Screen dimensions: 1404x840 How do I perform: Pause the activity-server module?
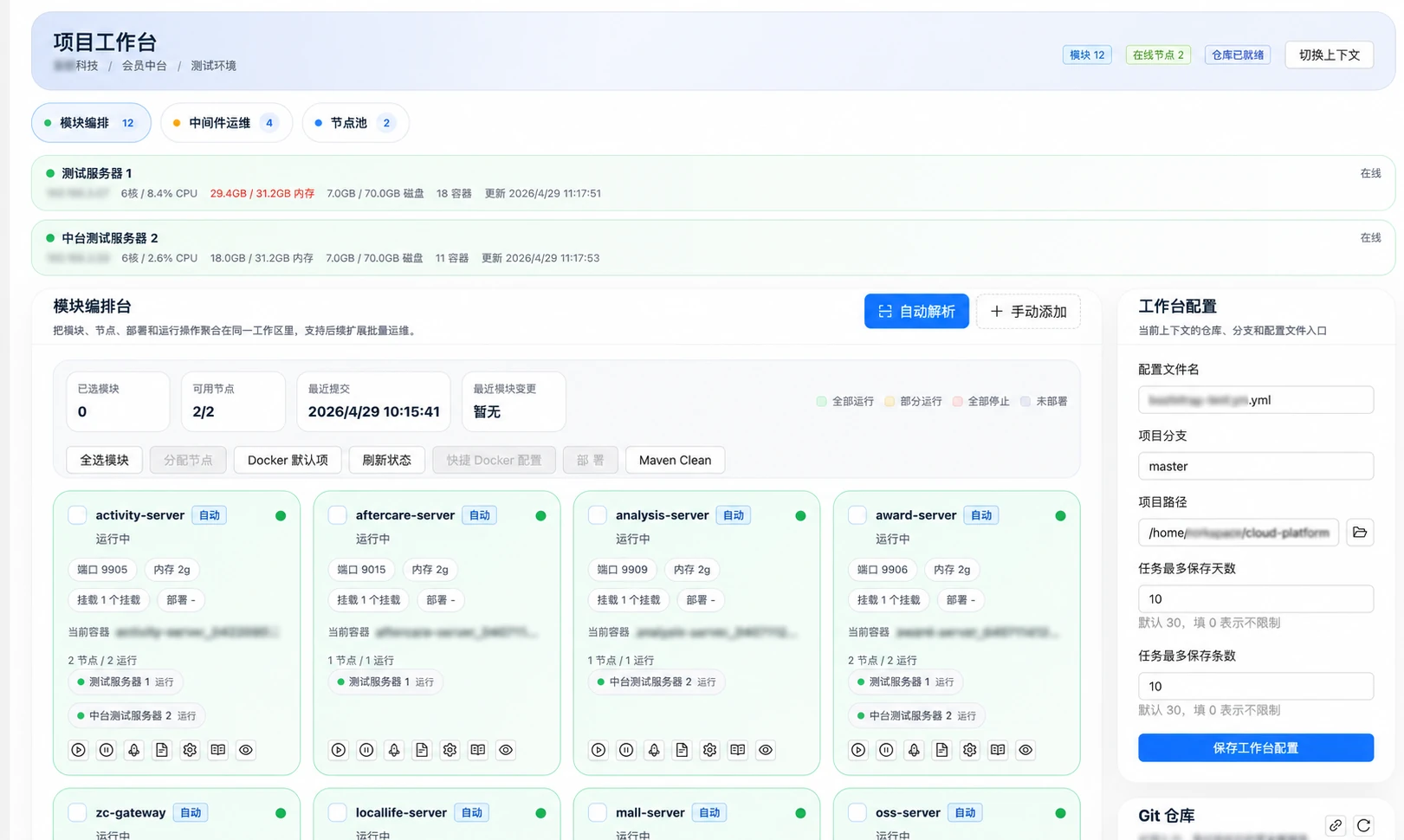point(107,750)
